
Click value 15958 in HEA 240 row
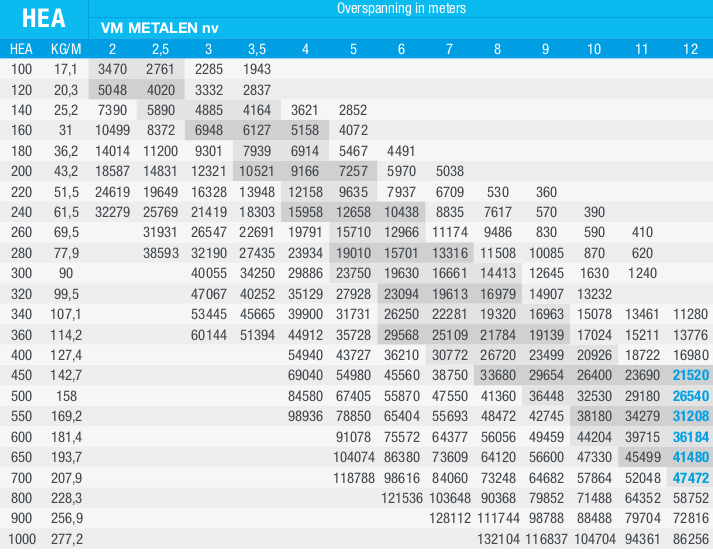point(305,212)
